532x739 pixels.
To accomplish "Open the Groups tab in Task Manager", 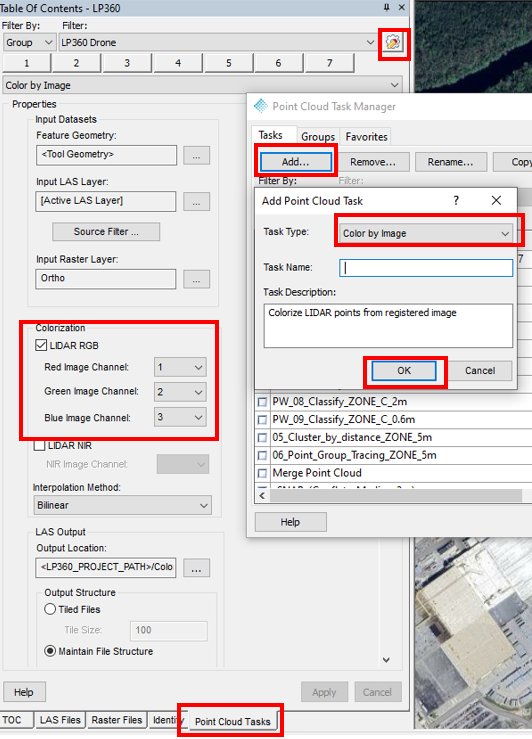I will click(x=318, y=137).
